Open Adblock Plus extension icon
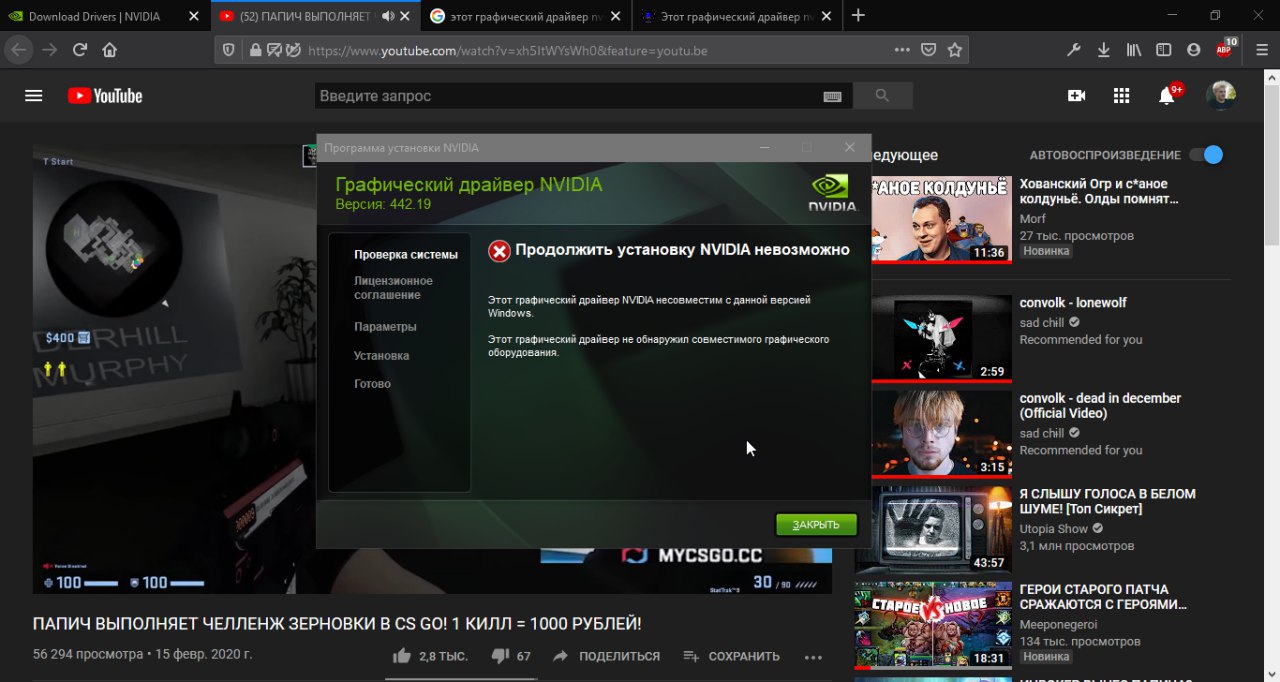Screen dimensions: 1280x682 coord(1225,48)
